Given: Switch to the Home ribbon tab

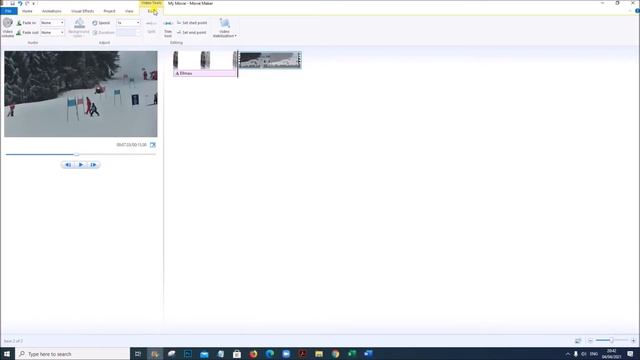Looking at the screenshot, I should point(27,11).
